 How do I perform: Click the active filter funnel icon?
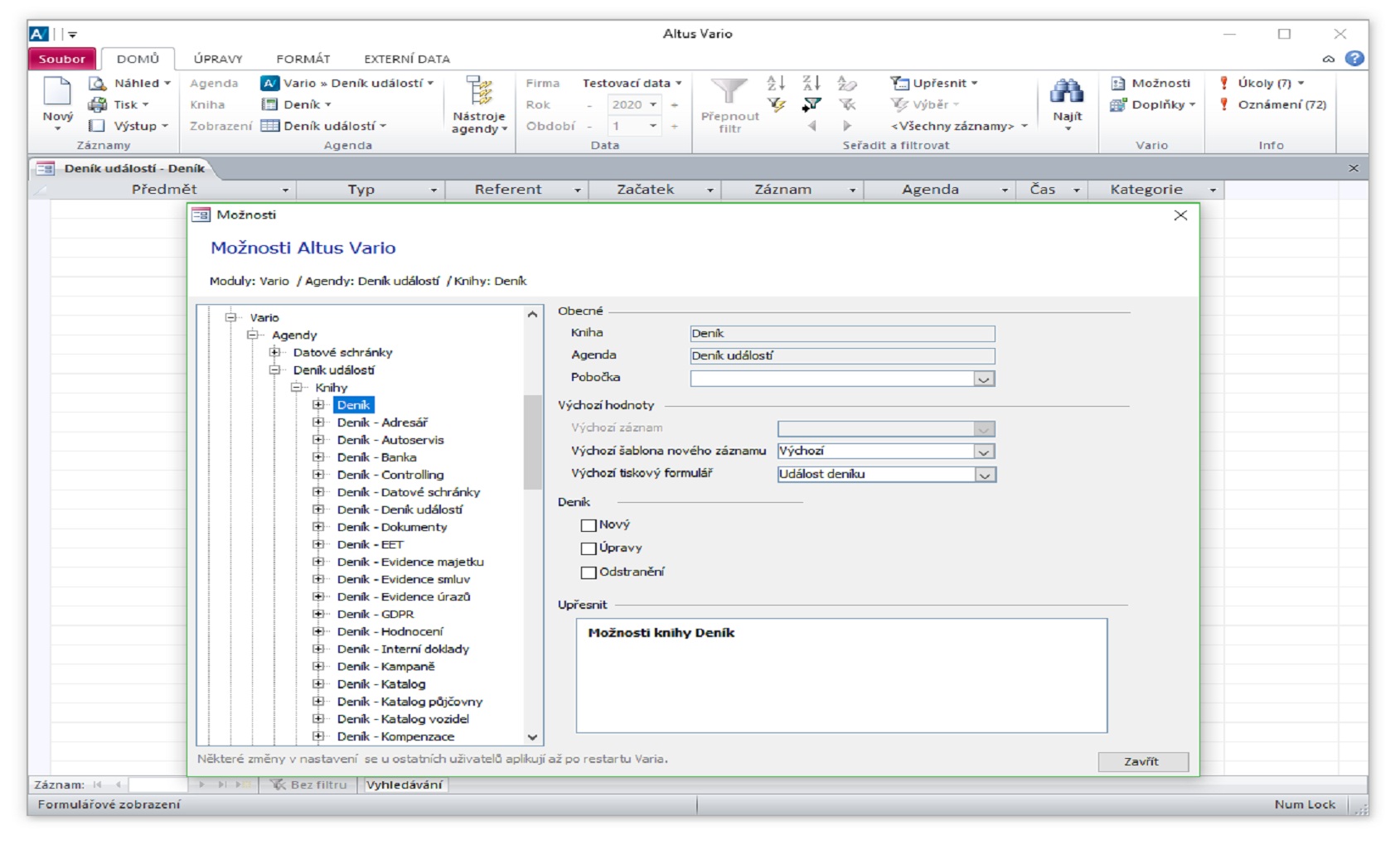coord(811,104)
